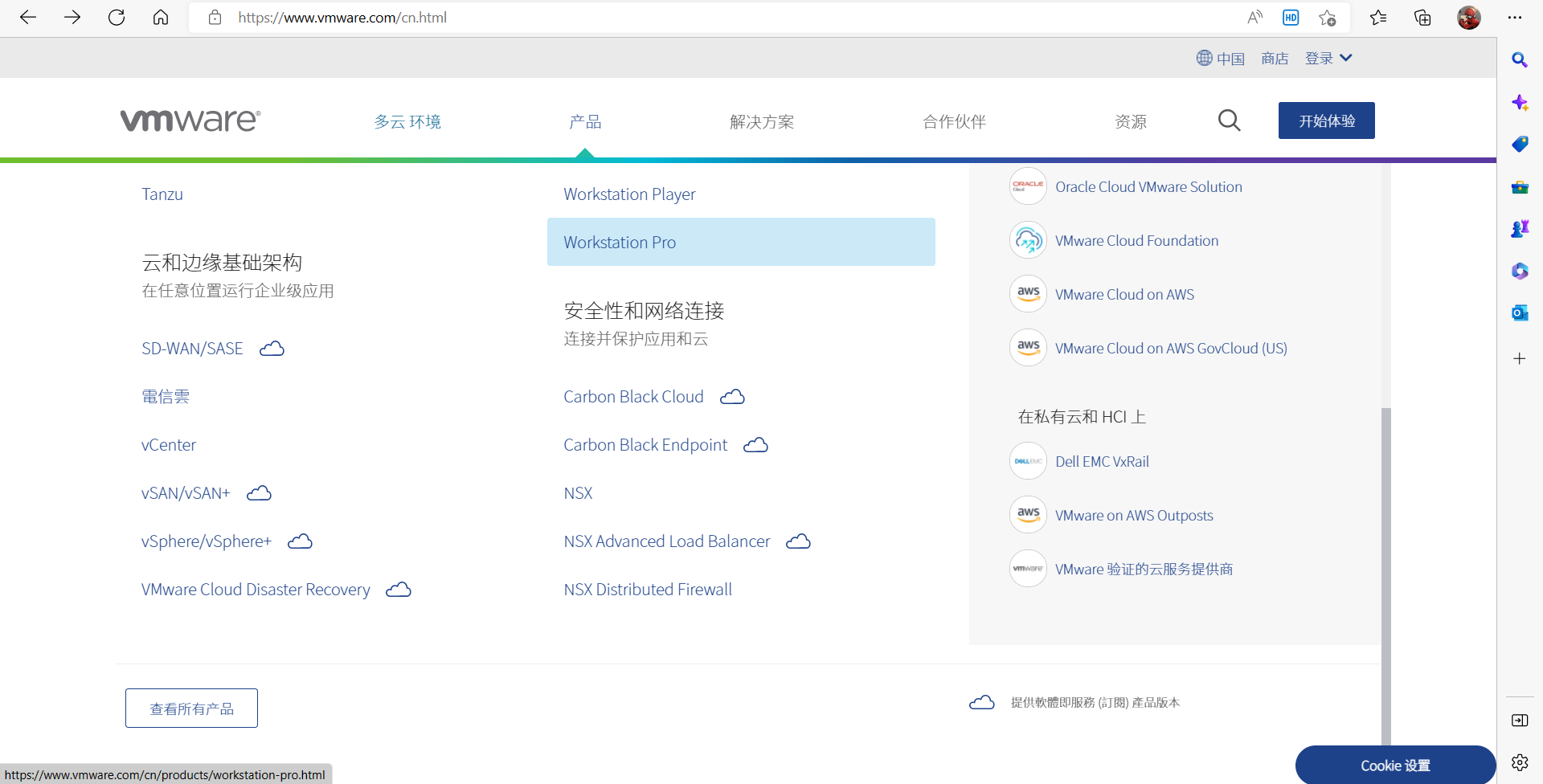Open the vCenter product link
The height and width of the screenshot is (784, 1543).
tap(169, 445)
